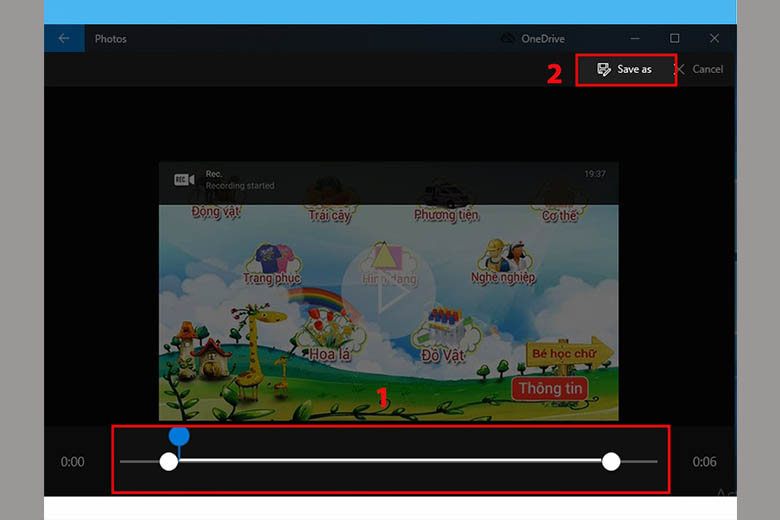Click the trimmed timeline track middle
This screenshot has width=780, height=520.
click(x=390, y=461)
